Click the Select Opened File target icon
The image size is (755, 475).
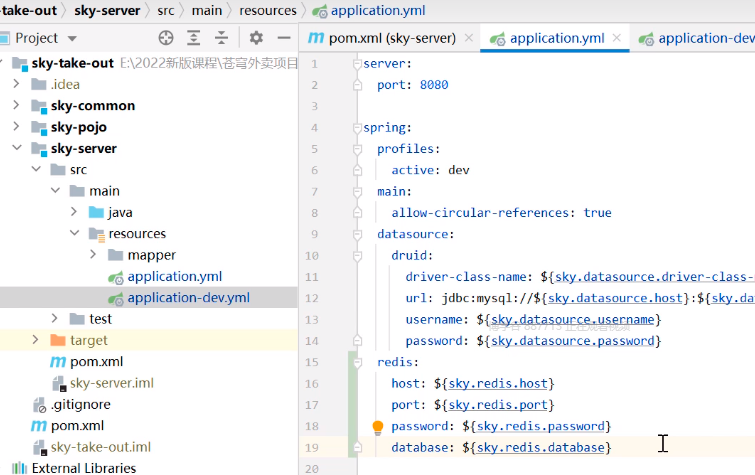point(166,38)
